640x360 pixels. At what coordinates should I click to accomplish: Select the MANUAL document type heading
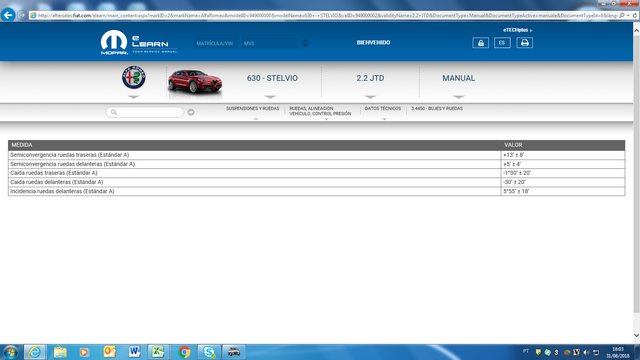point(458,78)
